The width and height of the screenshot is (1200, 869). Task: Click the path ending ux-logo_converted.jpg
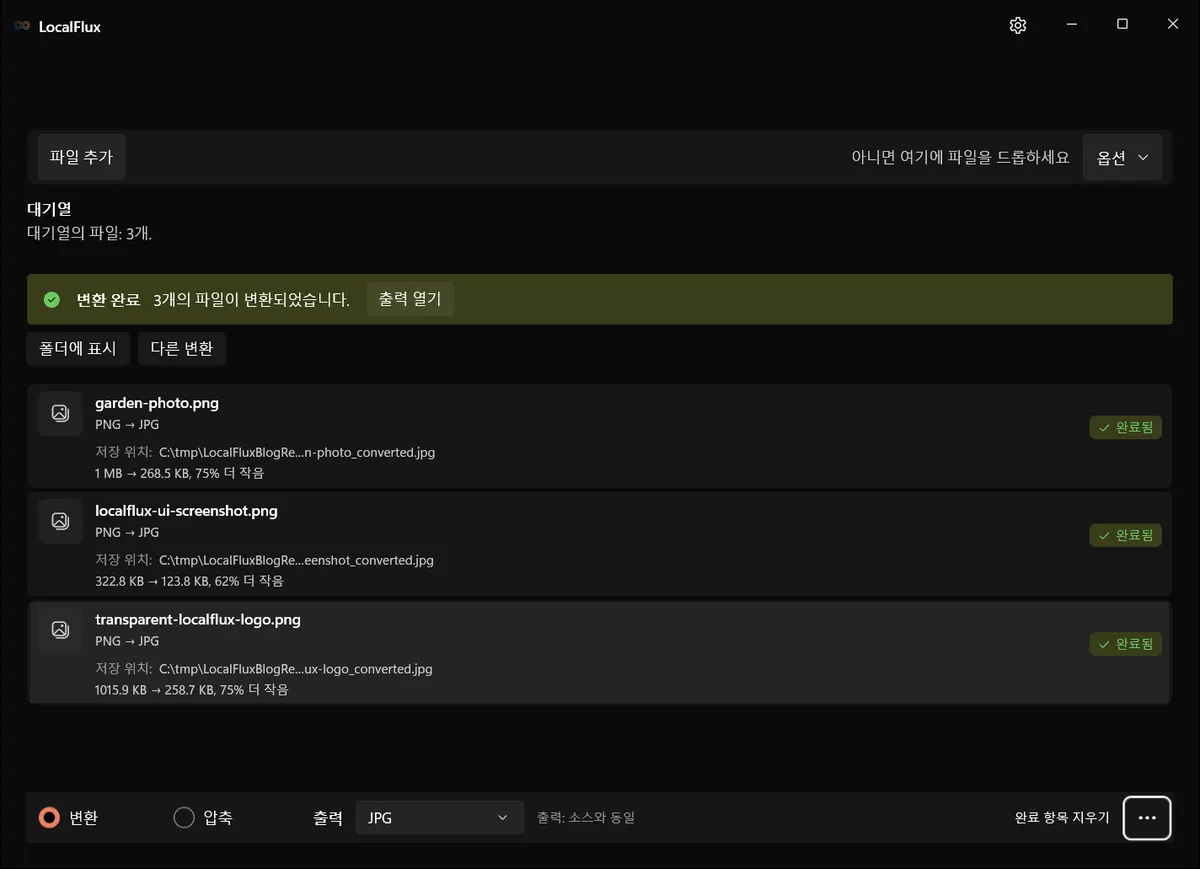click(x=296, y=669)
